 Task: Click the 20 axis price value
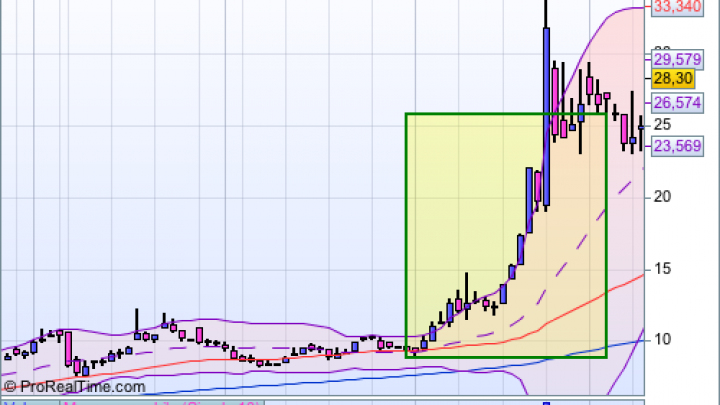pos(662,197)
